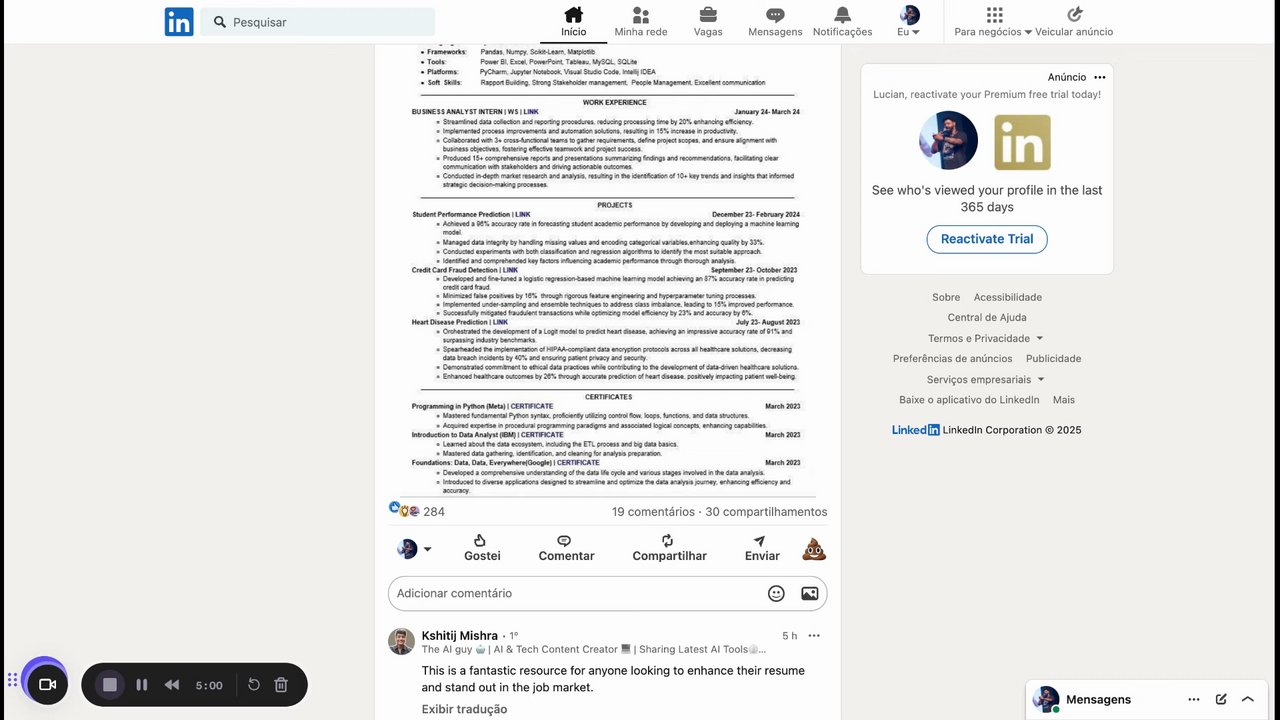Expand the Eu profile menu
This screenshot has width=1280, height=720.
coord(909,22)
